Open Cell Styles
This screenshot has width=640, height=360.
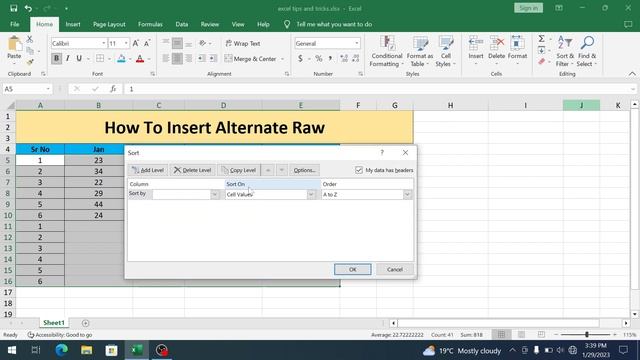tap(445, 51)
